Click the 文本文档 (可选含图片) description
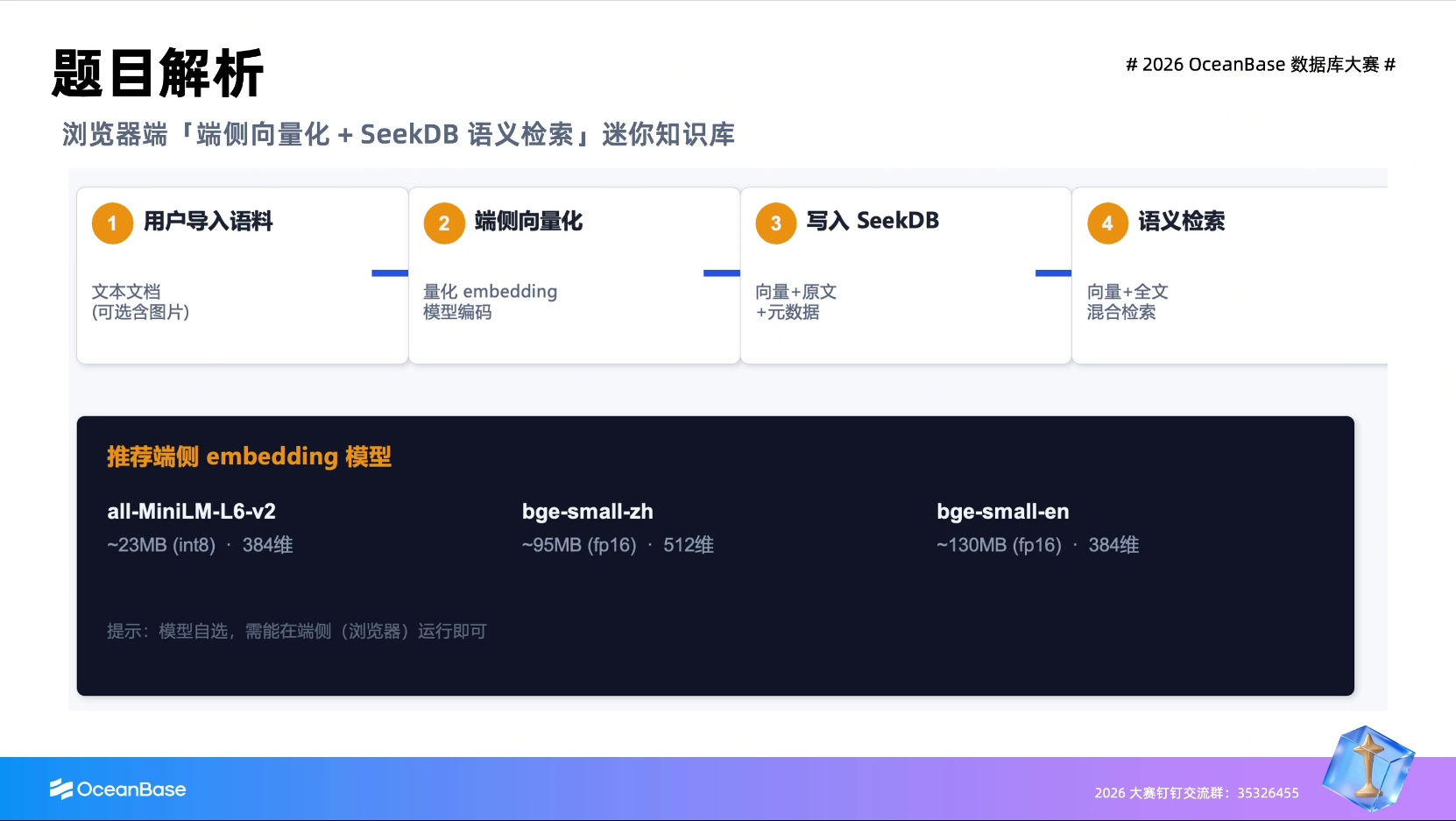Image resolution: width=1456 pixels, height=821 pixels. tap(140, 301)
